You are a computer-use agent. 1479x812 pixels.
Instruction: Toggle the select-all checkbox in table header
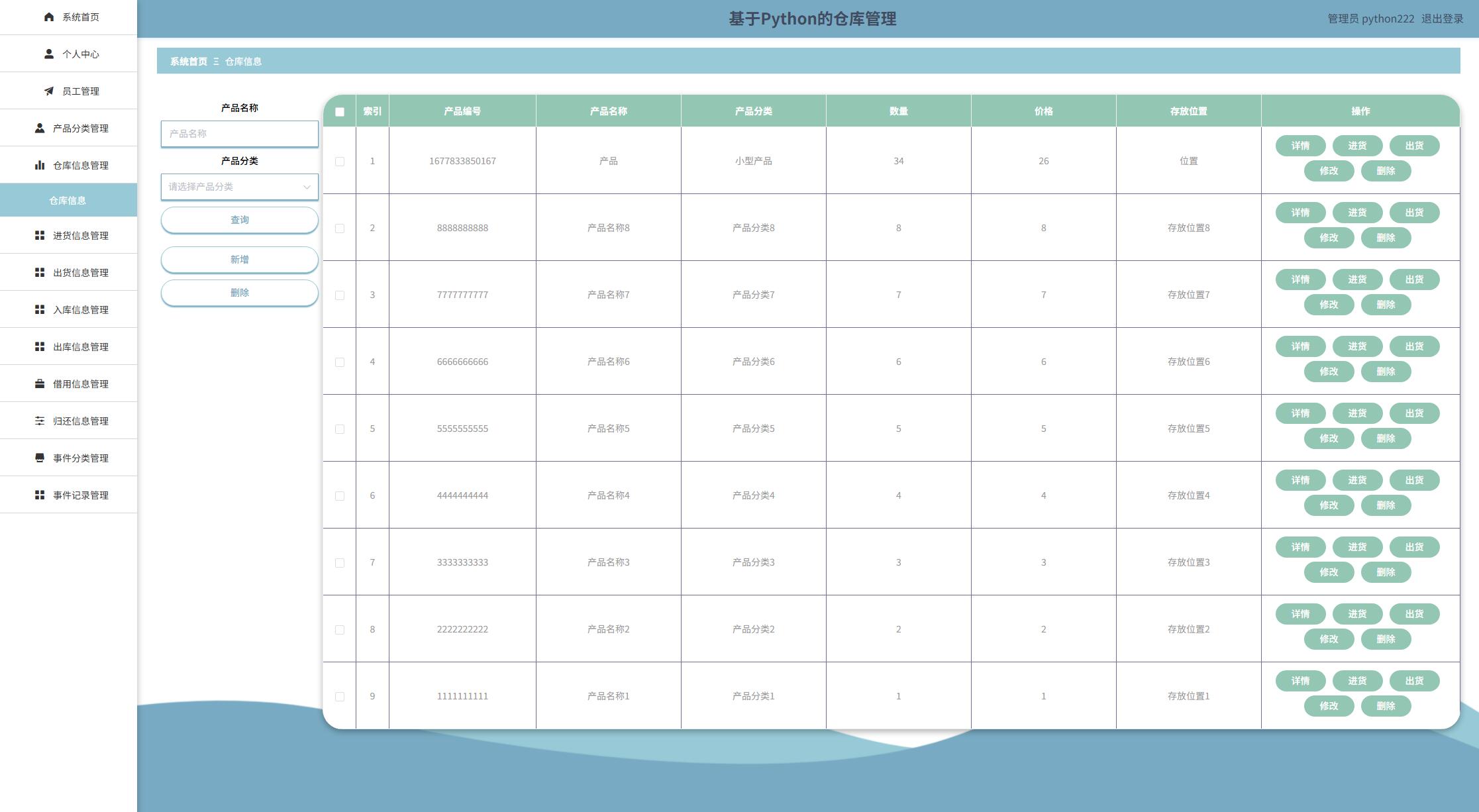[x=340, y=112]
